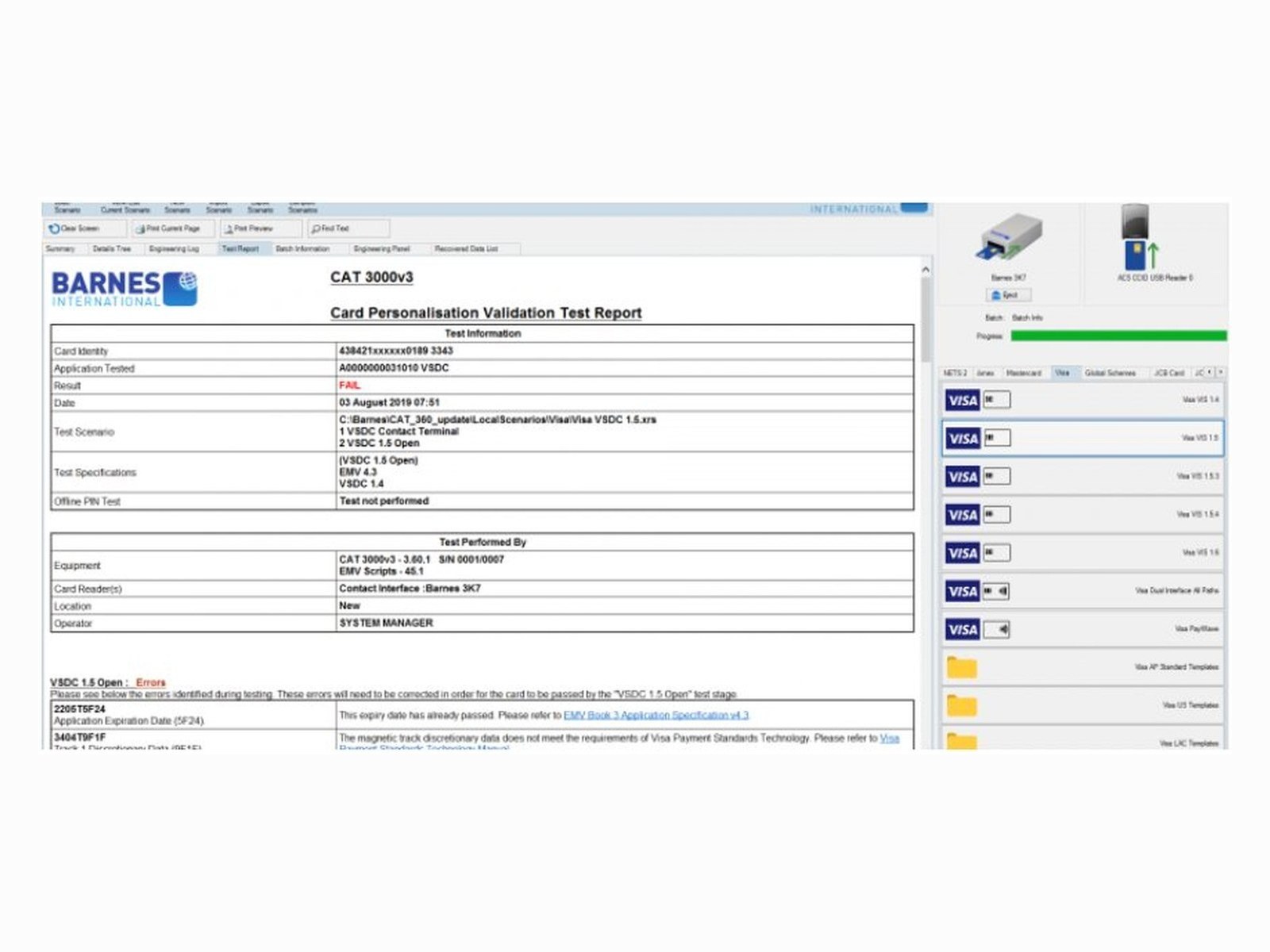Viewport: 1270px width, 952px height.
Task: Click the contact interface icon for Visa VIS 1.6
Action: coord(997,552)
